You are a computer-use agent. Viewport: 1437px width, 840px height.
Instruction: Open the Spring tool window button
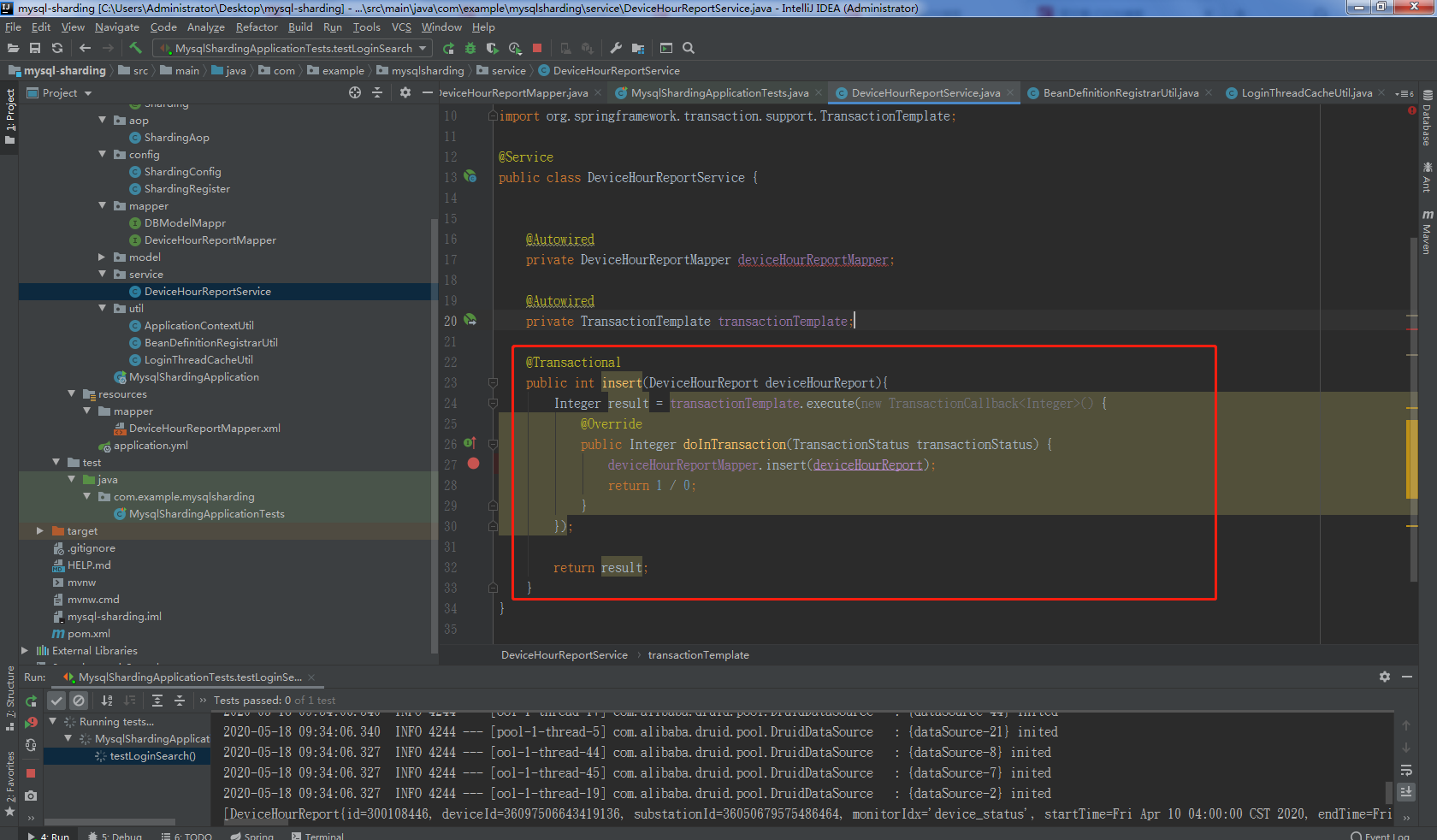pyautogui.click(x=251, y=836)
